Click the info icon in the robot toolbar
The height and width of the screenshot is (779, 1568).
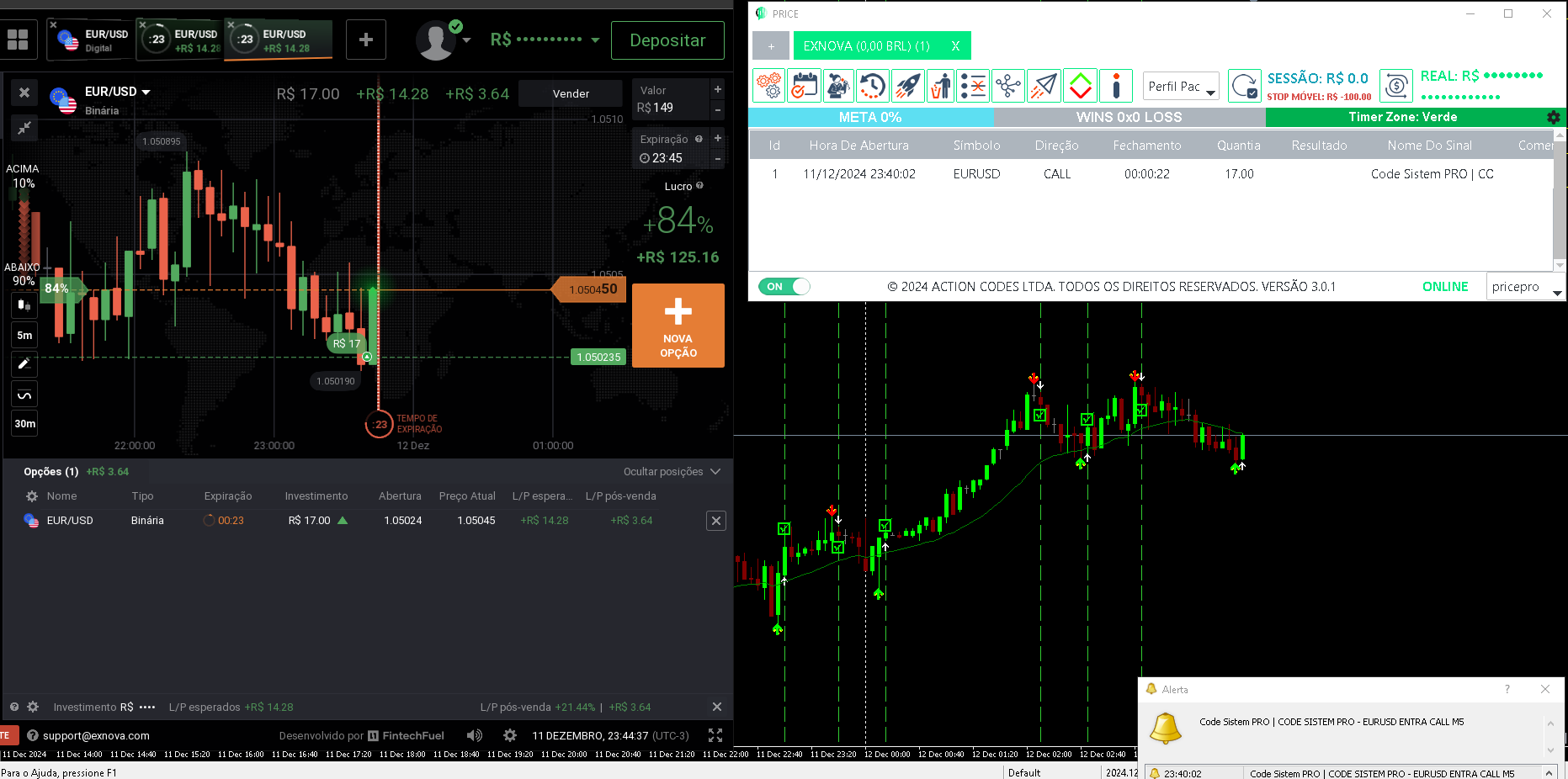pos(1117,85)
